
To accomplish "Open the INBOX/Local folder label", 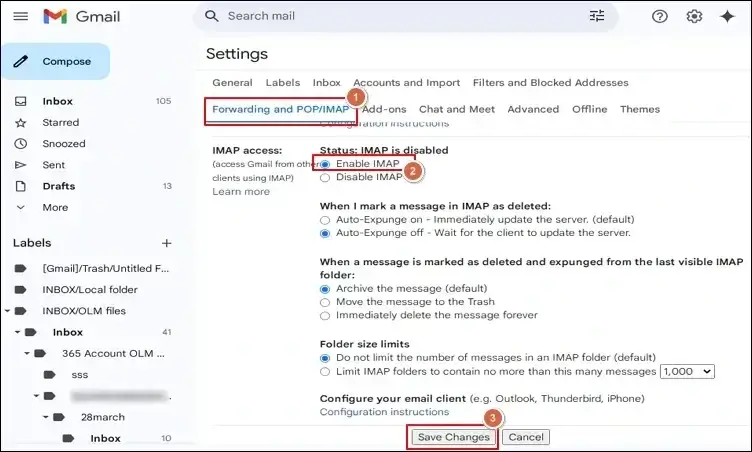I will (x=90, y=289).
